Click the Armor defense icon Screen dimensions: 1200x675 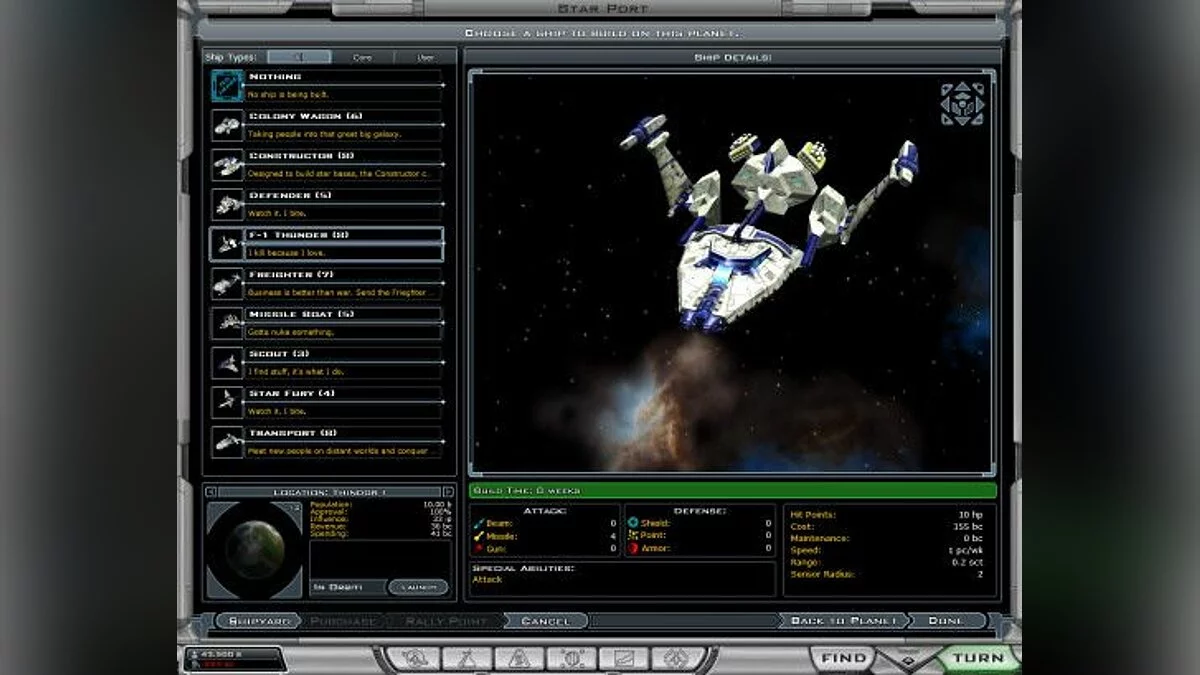(x=633, y=548)
